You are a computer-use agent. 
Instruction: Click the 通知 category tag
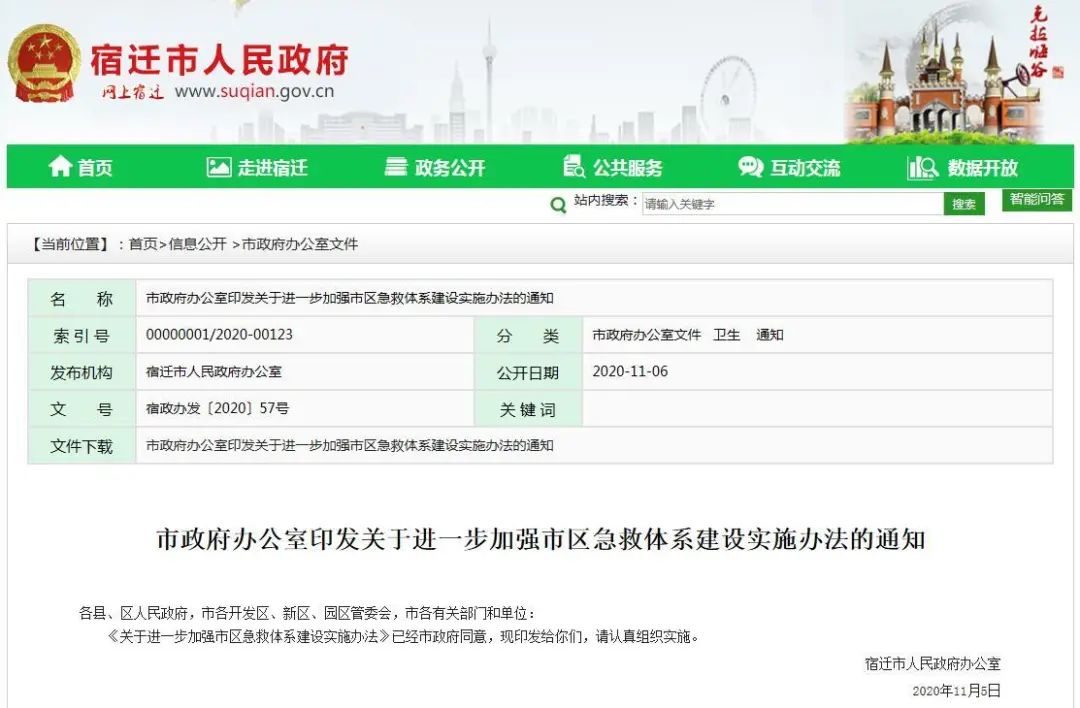pos(769,335)
